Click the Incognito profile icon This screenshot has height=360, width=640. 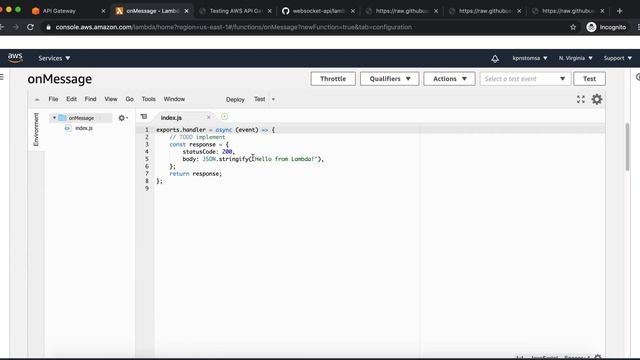pyautogui.click(x=591, y=27)
